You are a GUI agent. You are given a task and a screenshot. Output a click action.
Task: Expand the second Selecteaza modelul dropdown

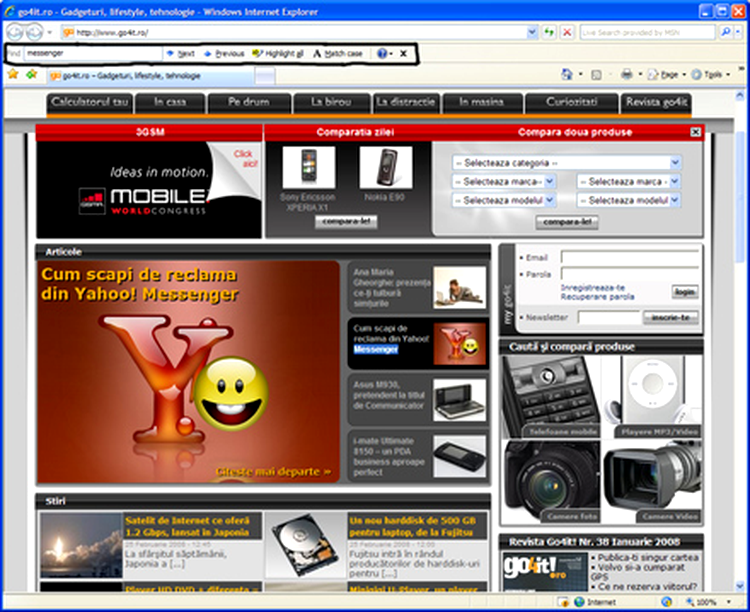pos(629,200)
